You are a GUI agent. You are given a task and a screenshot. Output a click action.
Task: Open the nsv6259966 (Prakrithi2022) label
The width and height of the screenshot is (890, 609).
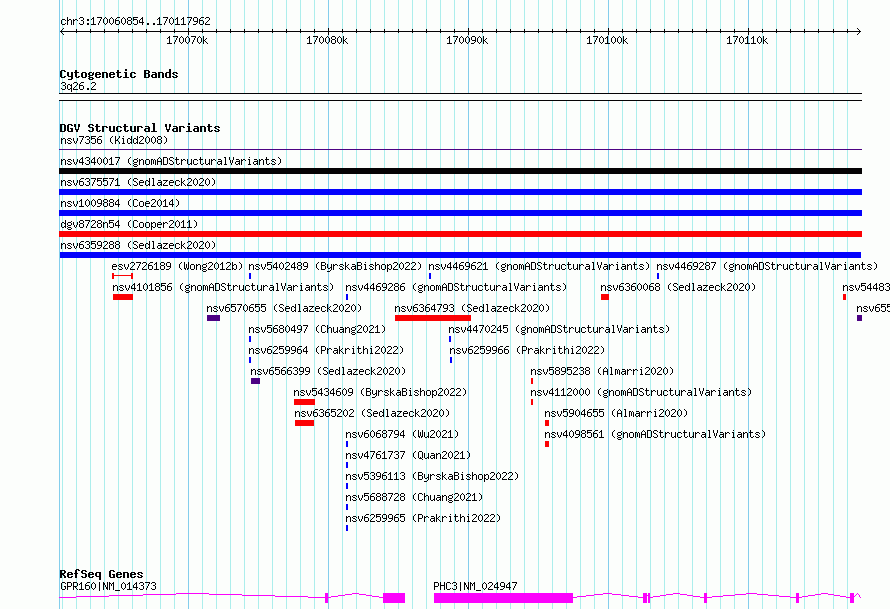click(527, 350)
